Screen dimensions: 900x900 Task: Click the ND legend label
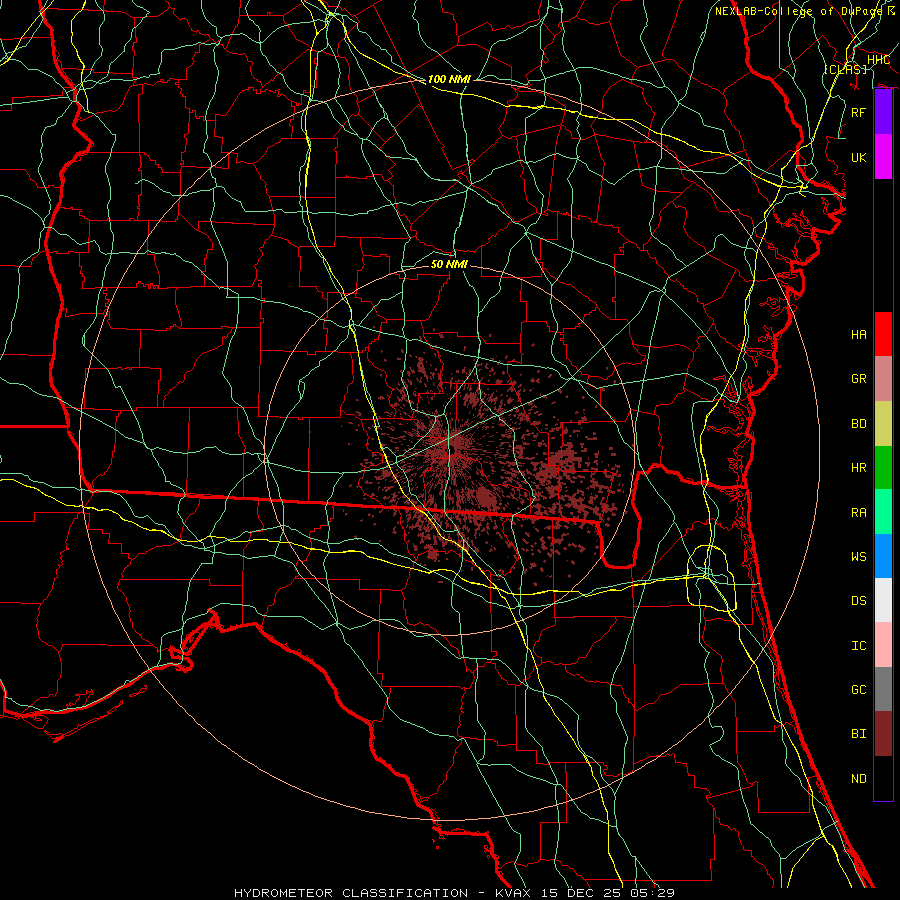(x=859, y=779)
